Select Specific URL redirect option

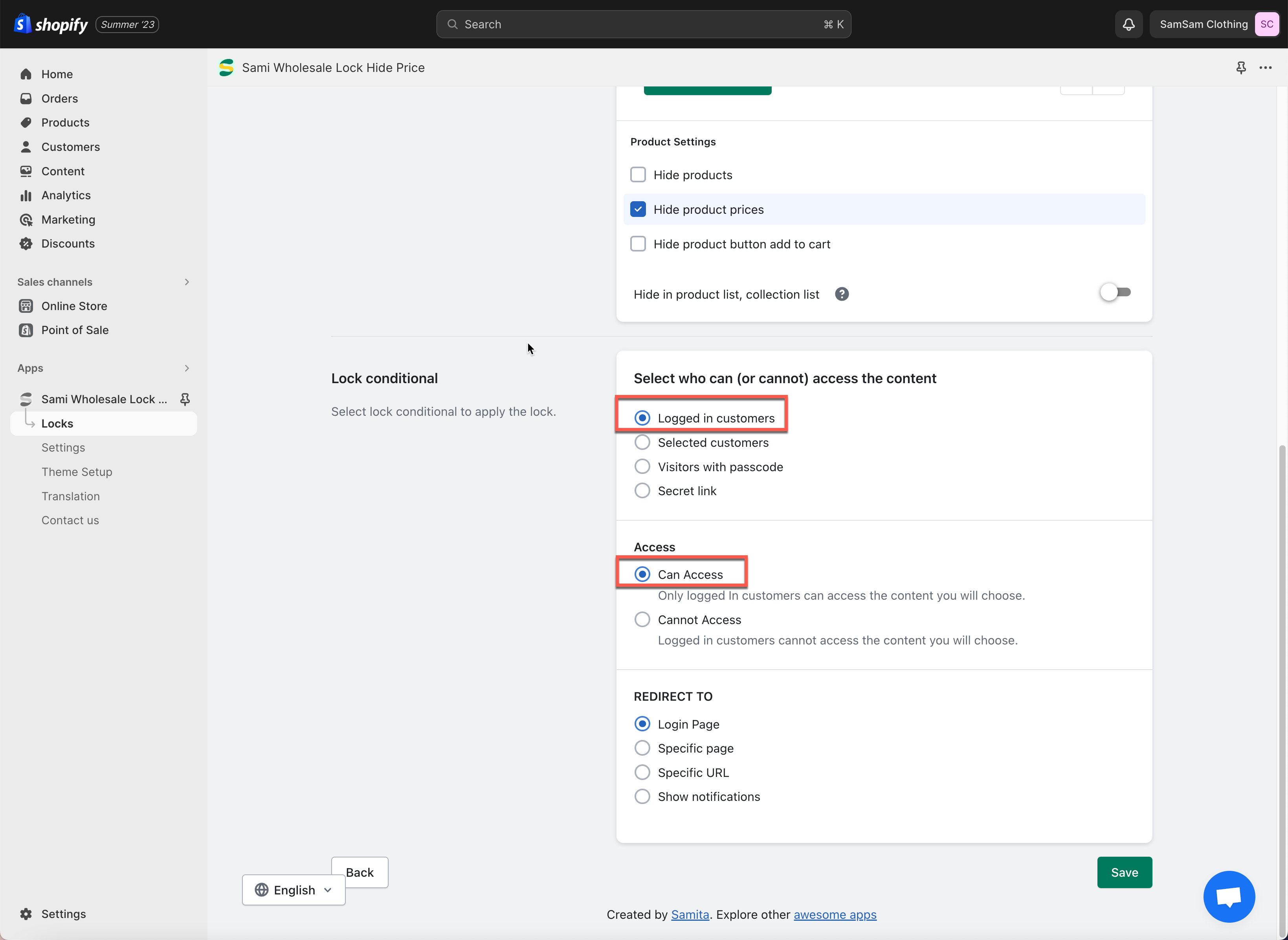click(x=642, y=773)
